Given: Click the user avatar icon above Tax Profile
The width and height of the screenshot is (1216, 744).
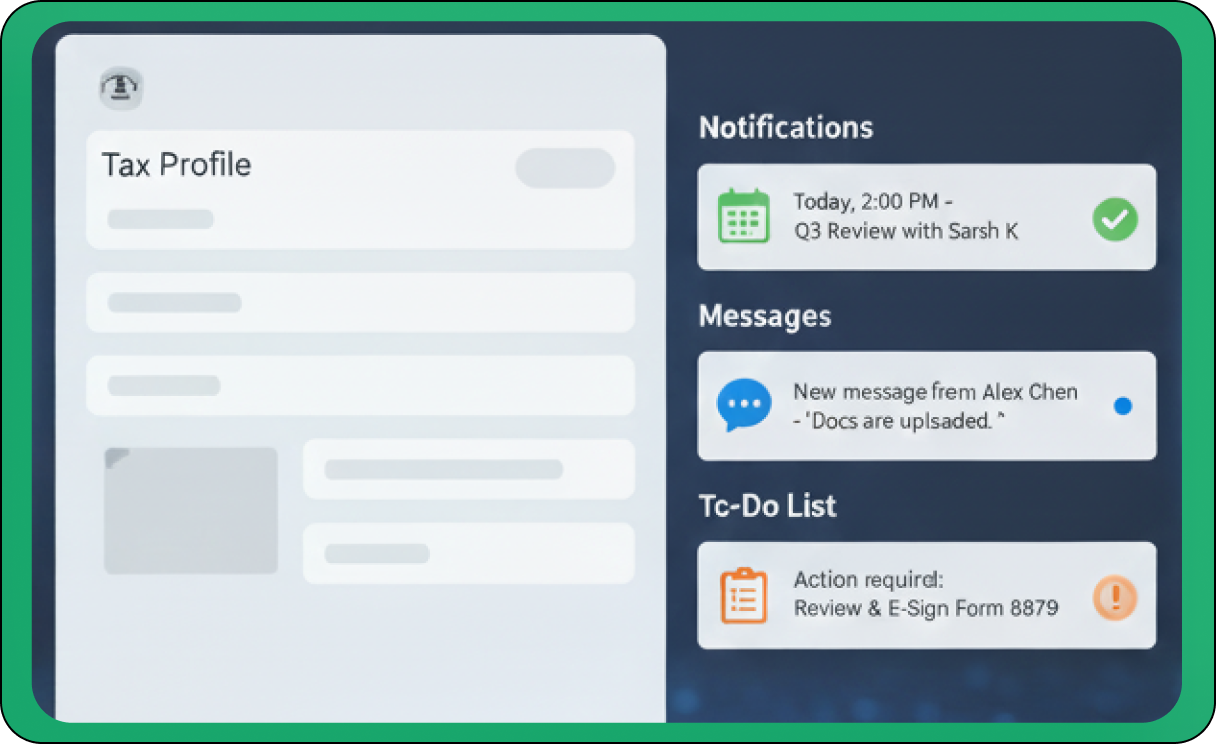Looking at the screenshot, I should coord(122,89).
